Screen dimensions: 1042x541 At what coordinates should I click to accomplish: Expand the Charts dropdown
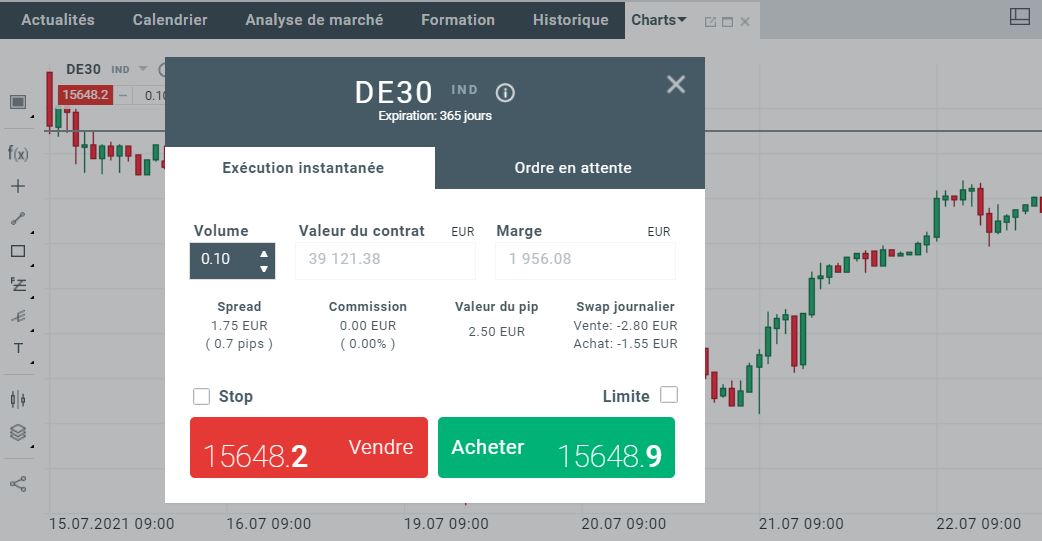(659, 20)
